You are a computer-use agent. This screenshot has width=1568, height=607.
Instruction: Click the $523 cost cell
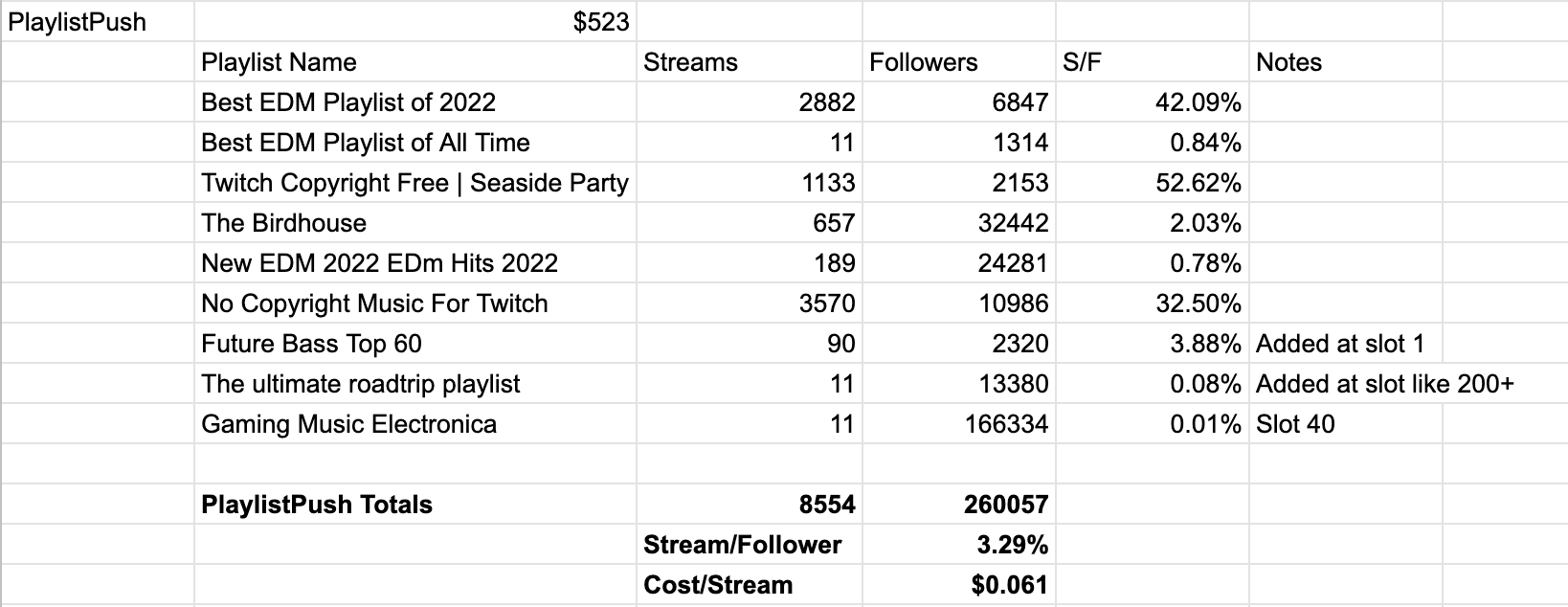tap(415, 21)
